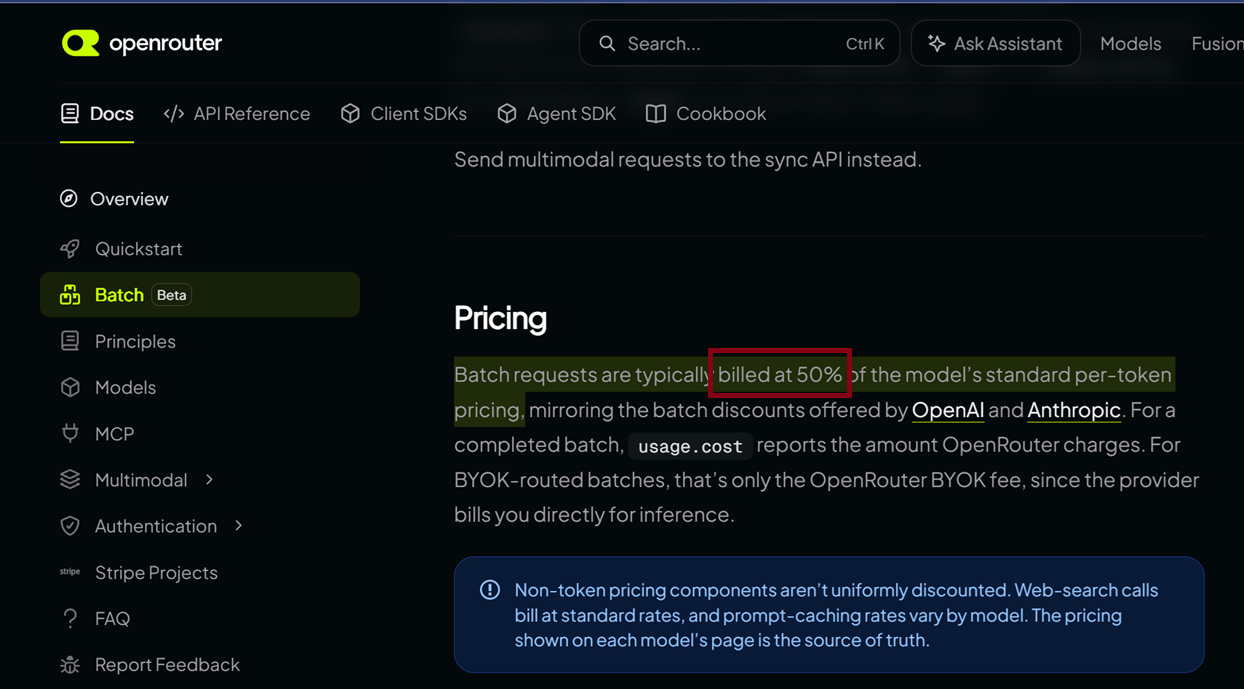Click the MCP plug icon

[70, 434]
